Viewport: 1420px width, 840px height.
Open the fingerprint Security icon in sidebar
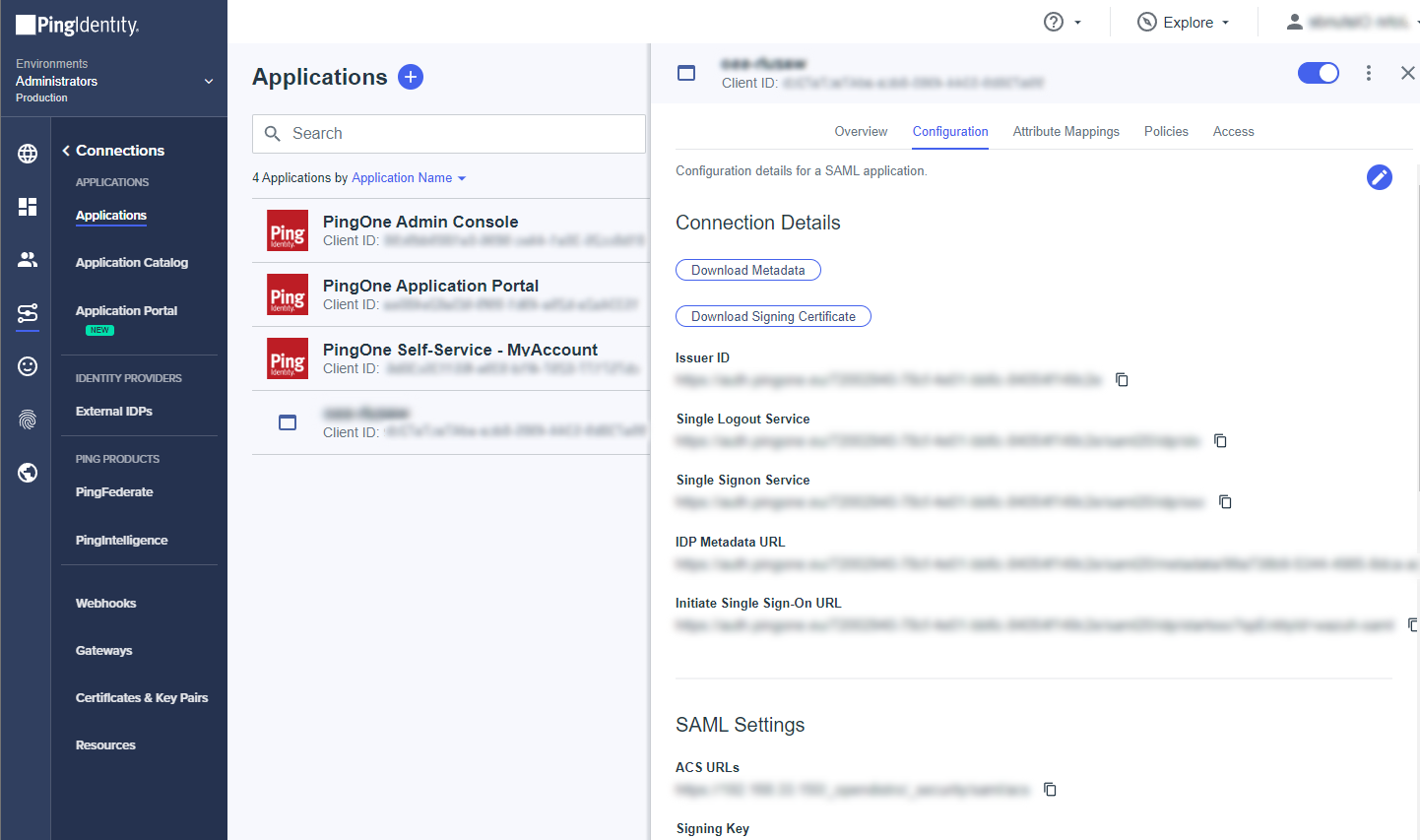pyautogui.click(x=28, y=420)
